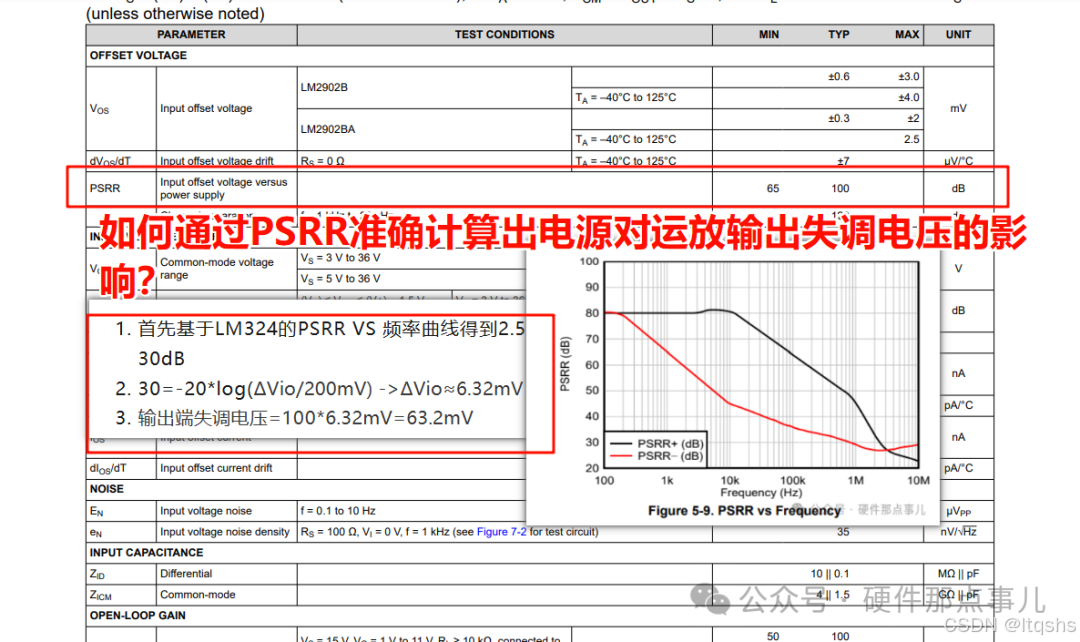
Task: Click the 100 typical value in PSRR row
Action: [840, 188]
